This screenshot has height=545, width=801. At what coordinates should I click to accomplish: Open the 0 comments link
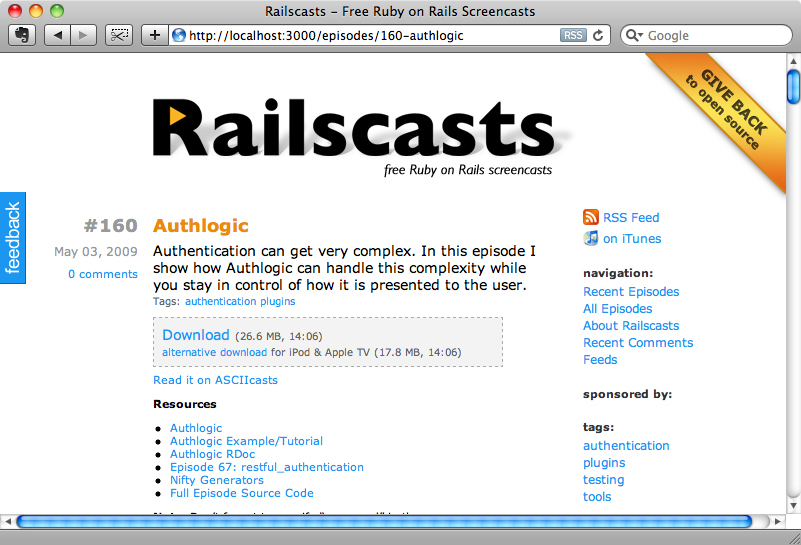pos(103,274)
